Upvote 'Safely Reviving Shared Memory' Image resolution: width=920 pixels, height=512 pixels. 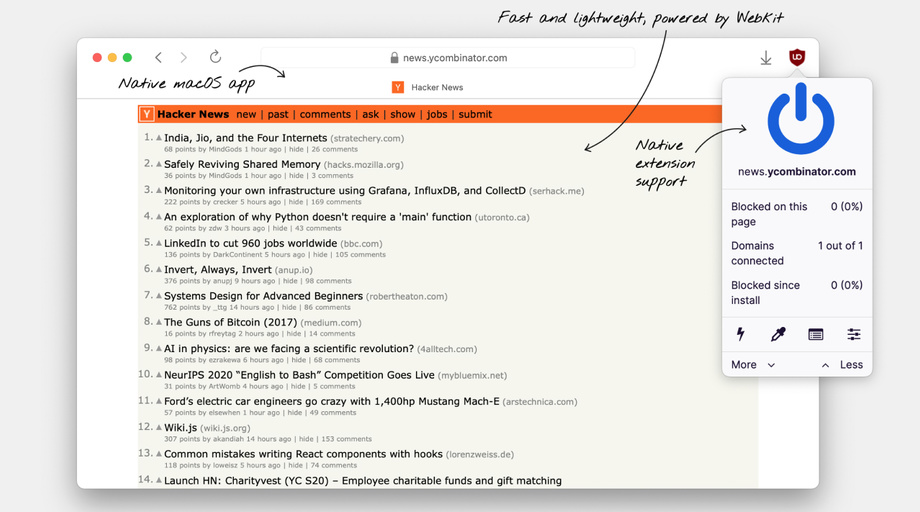pyautogui.click(x=159, y=164)
